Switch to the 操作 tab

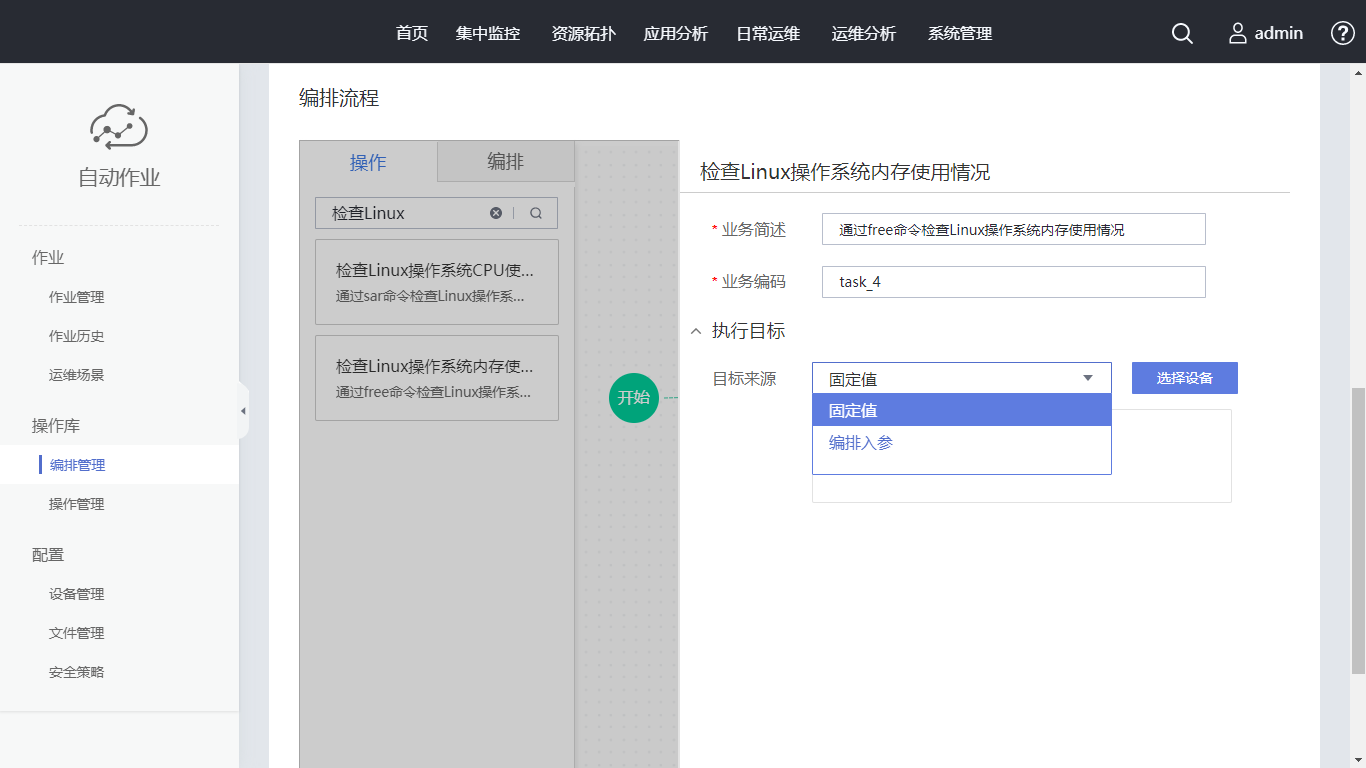tap(368, 163)
